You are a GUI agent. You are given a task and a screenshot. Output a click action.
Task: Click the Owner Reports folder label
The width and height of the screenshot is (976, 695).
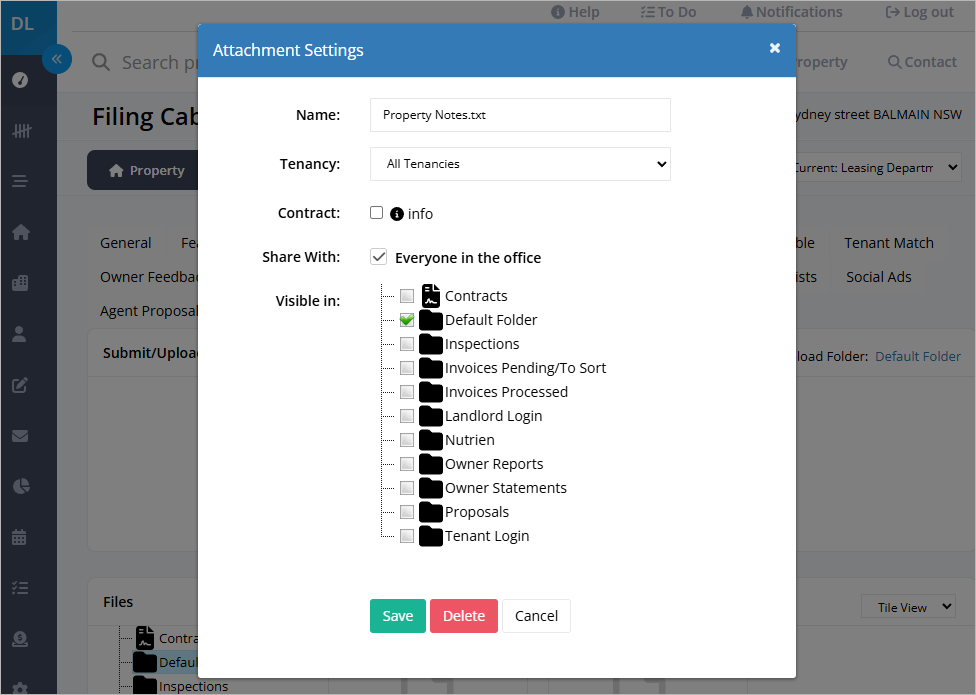pos(494,464)
